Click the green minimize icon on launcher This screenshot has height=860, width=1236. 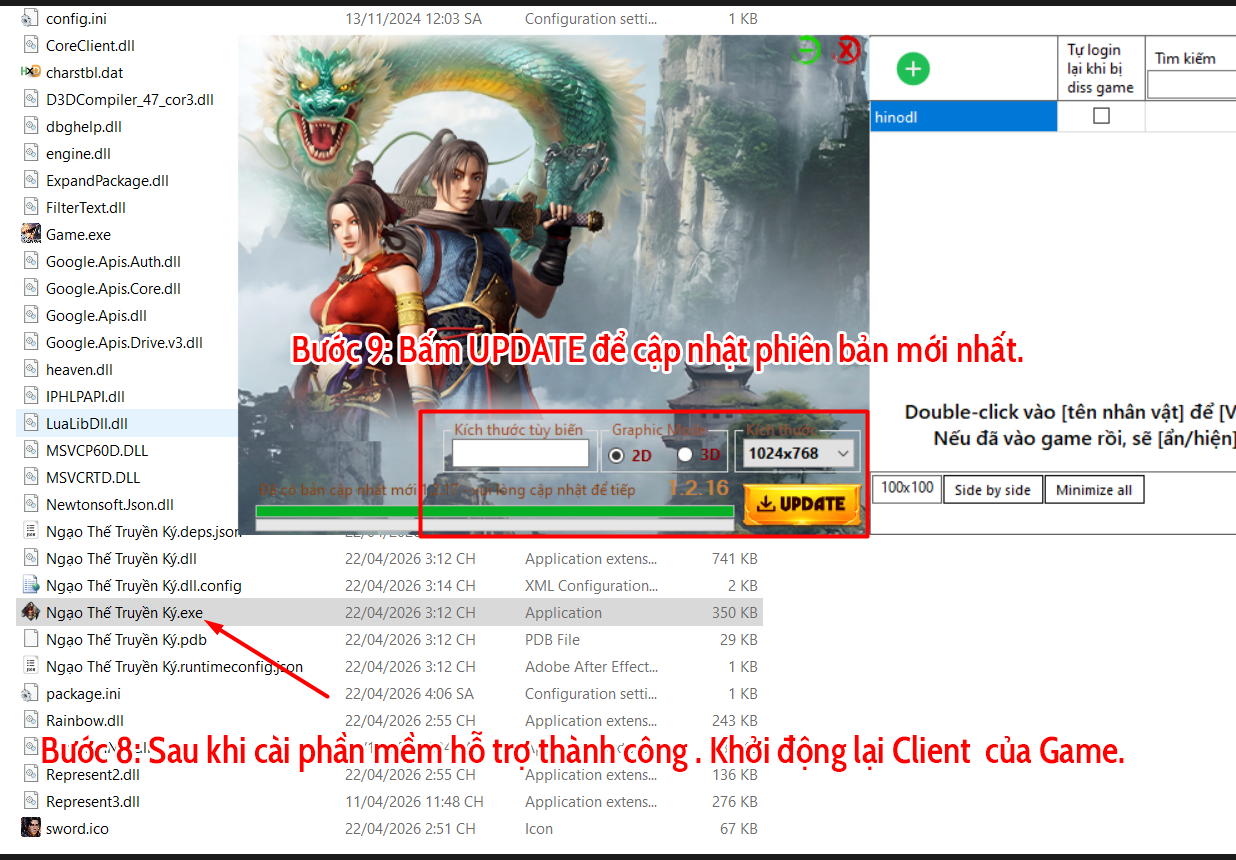click(x=808, y=50)
